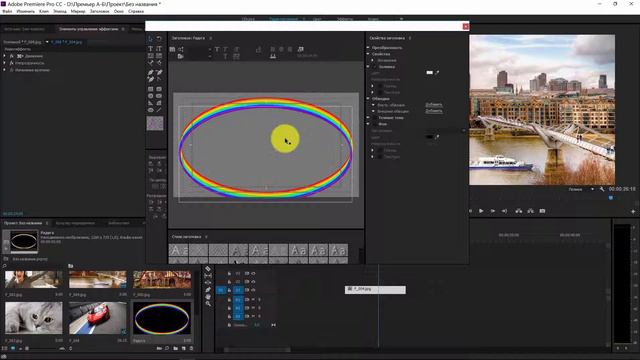640x360 pixels.
Task: Open the Tab Stops icon
Action: 273,56
